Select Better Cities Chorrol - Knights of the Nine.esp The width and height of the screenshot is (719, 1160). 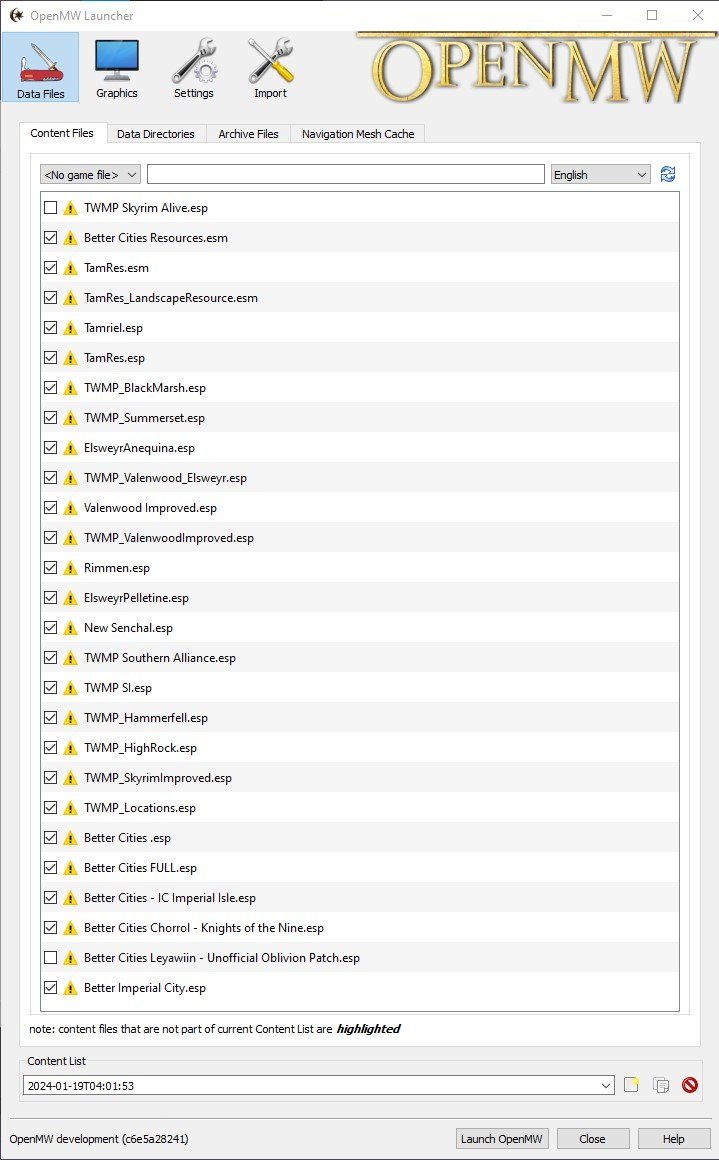(203, 928)
